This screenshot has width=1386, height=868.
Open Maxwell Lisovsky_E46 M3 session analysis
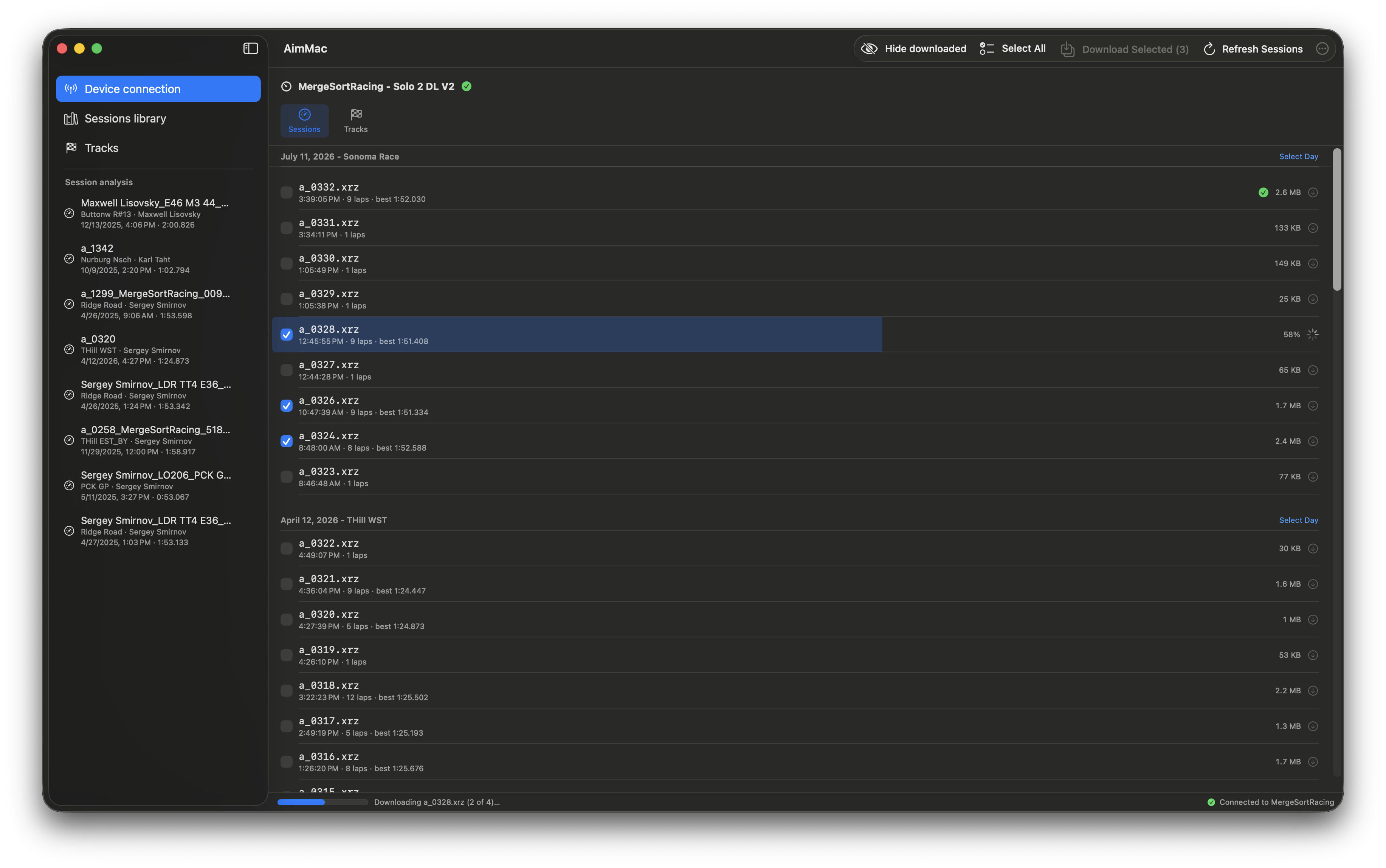coord(158,214)
